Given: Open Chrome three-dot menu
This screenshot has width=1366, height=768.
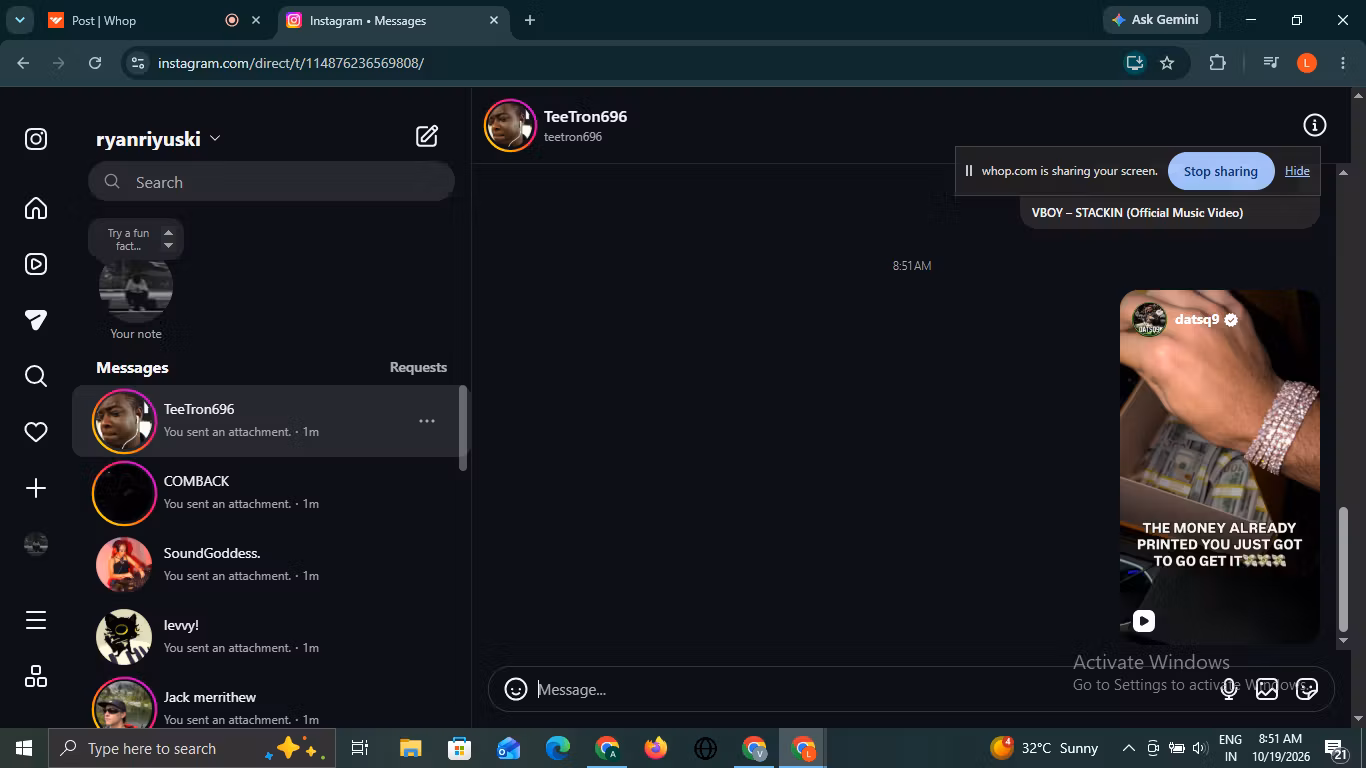Looking at the screenshot, I should click(1342, 63).
